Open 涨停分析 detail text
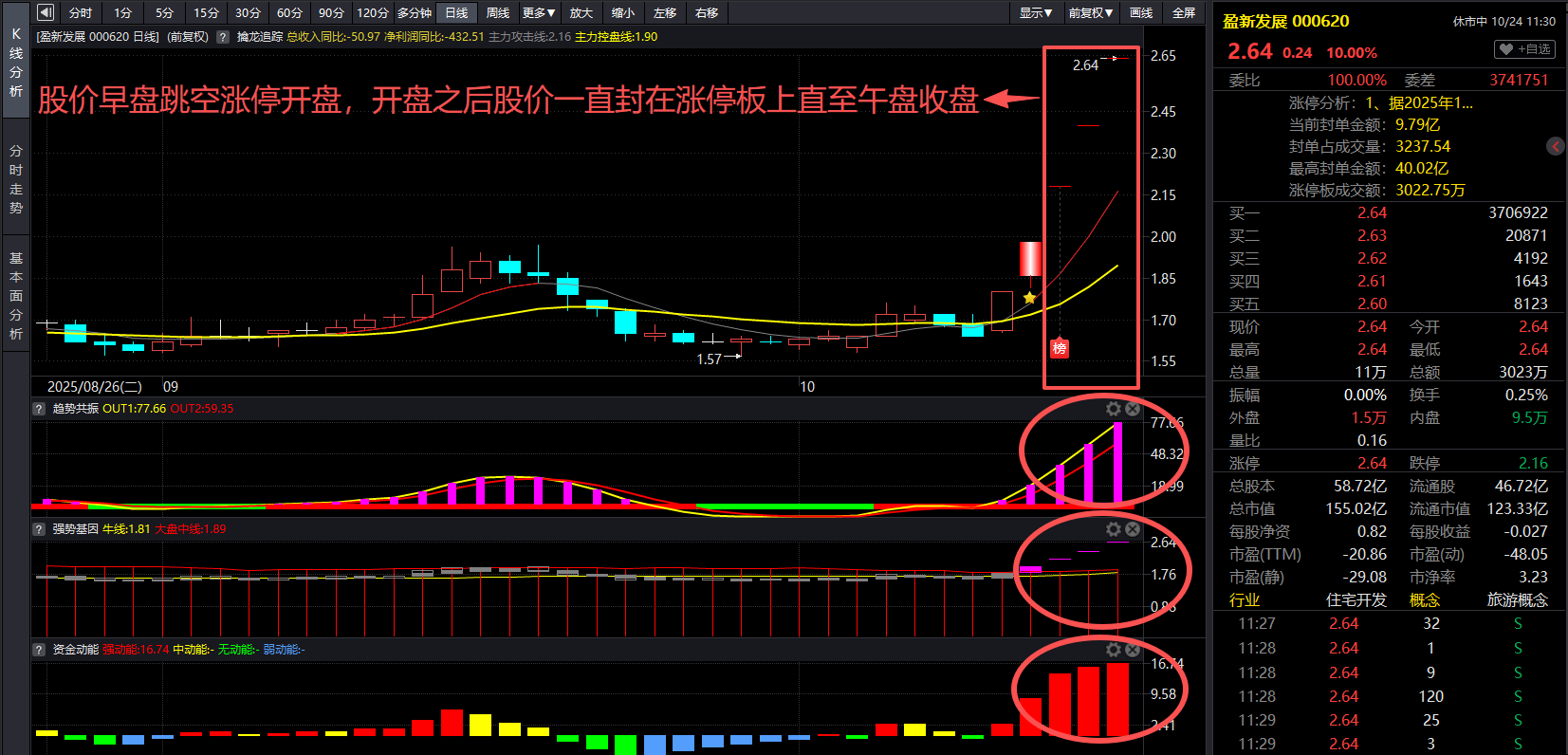Viewport: 1568px width, 755px height. click(x=1419, y=102)
